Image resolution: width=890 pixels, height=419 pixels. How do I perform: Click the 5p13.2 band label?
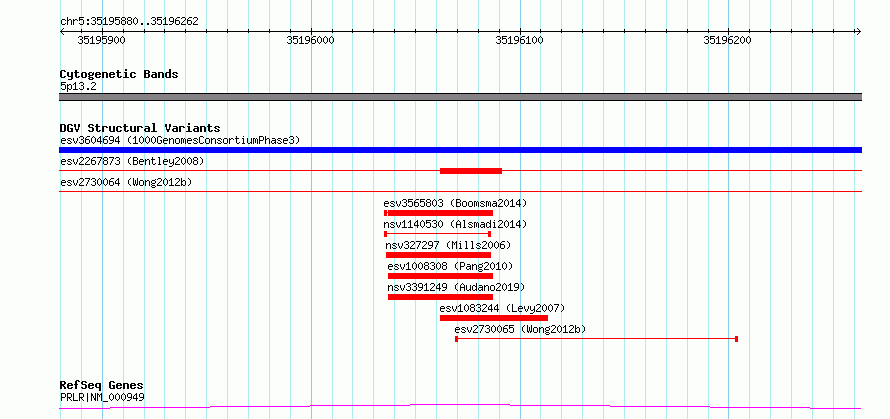pos(77,86)
